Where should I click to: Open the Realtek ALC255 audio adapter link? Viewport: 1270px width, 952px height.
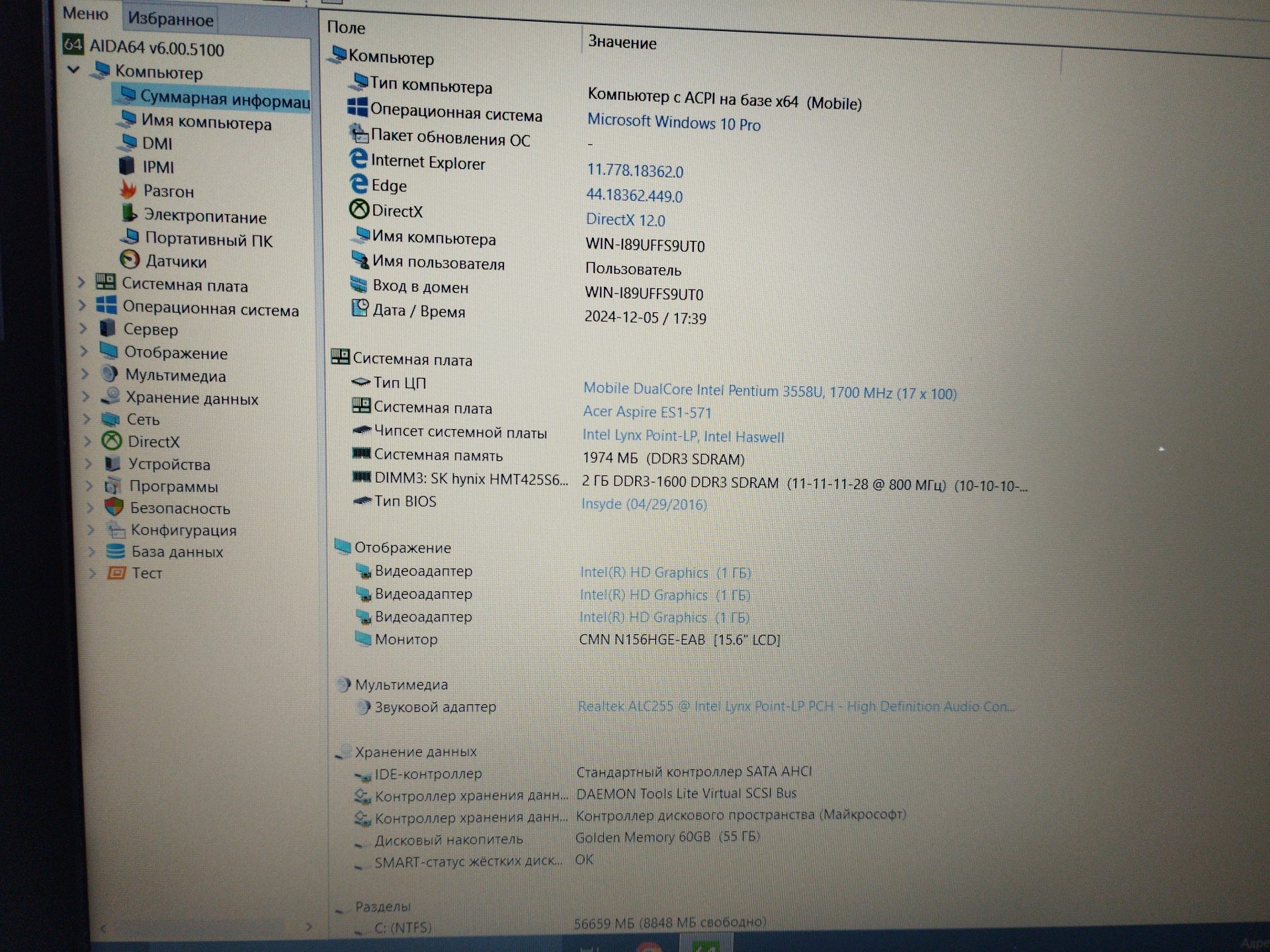[796, 706]
